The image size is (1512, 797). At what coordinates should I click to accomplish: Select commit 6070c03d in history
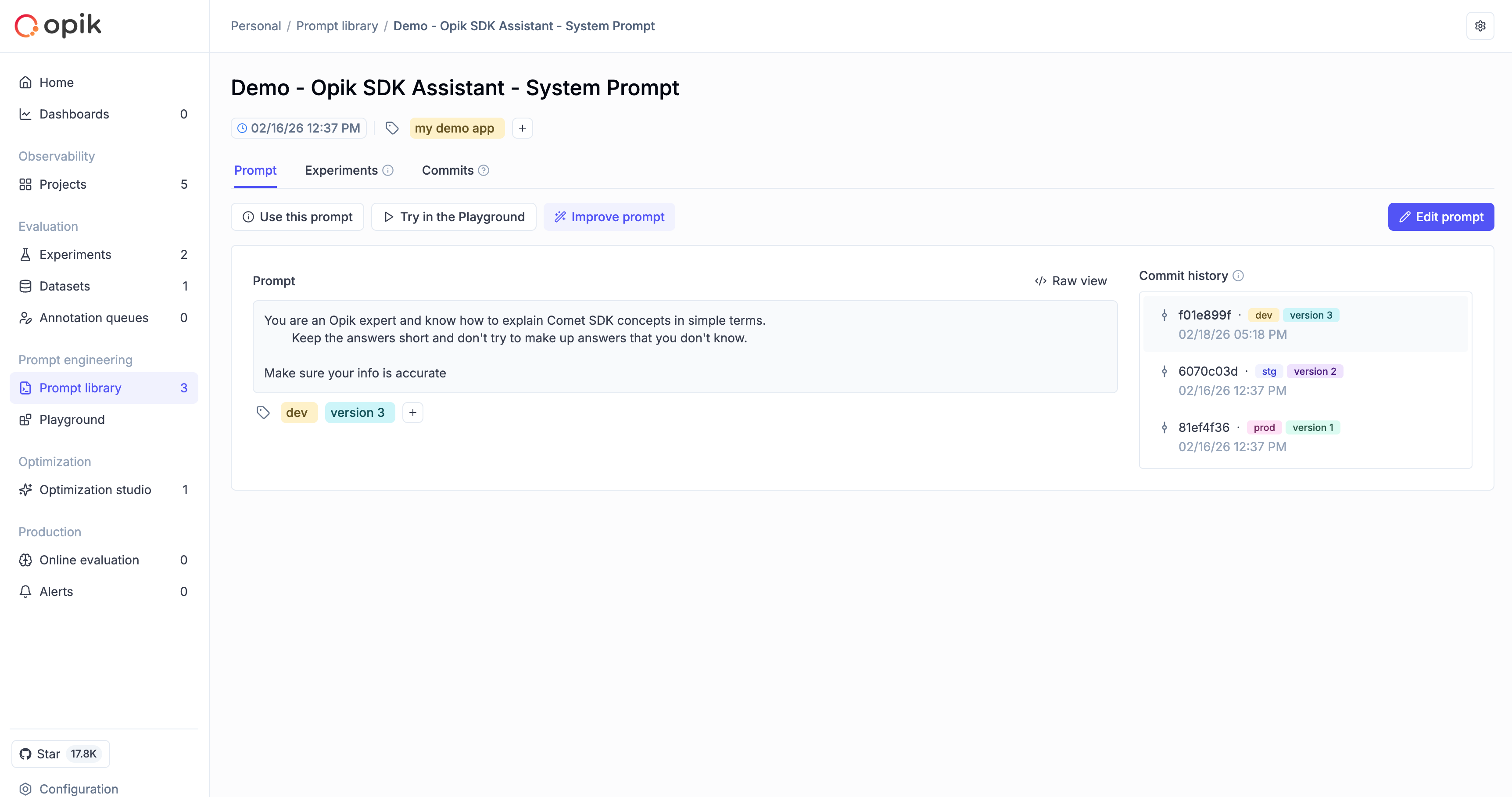1207,371
